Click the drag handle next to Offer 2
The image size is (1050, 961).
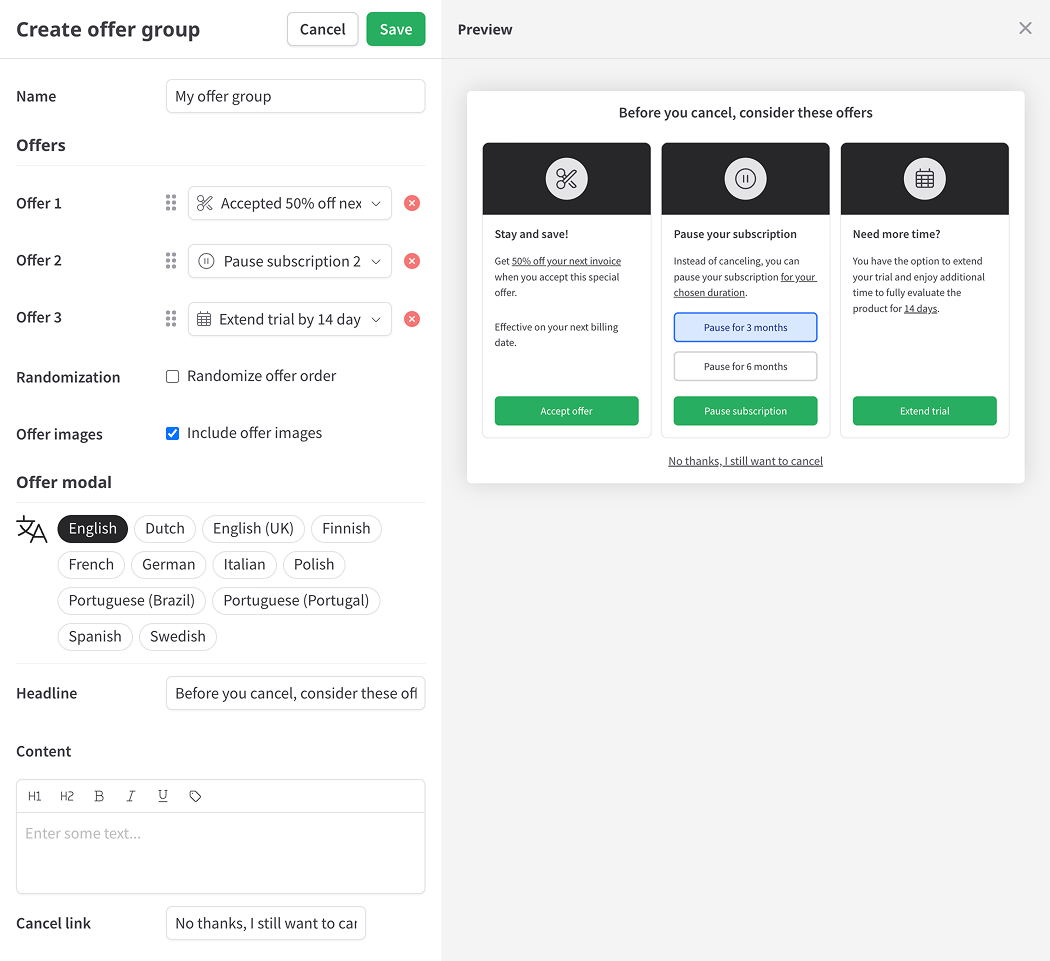[171, 261]
